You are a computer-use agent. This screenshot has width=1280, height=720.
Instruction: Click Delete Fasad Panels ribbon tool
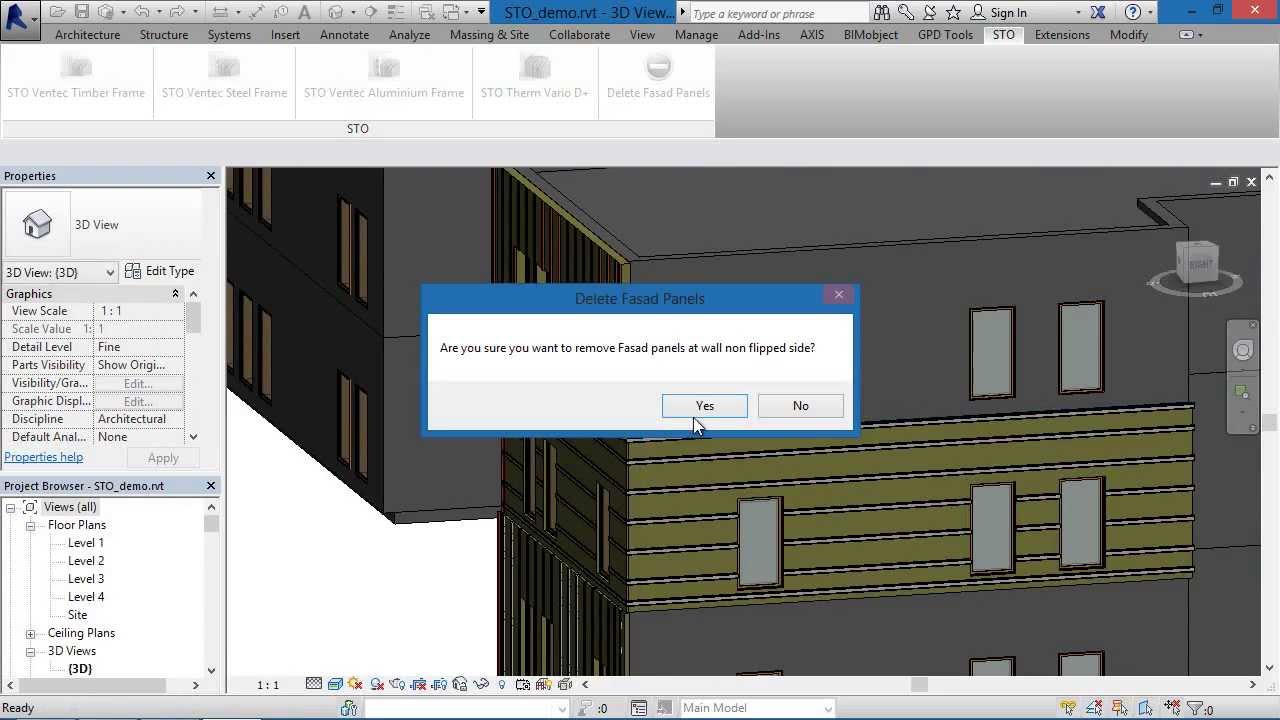[658, 78]
